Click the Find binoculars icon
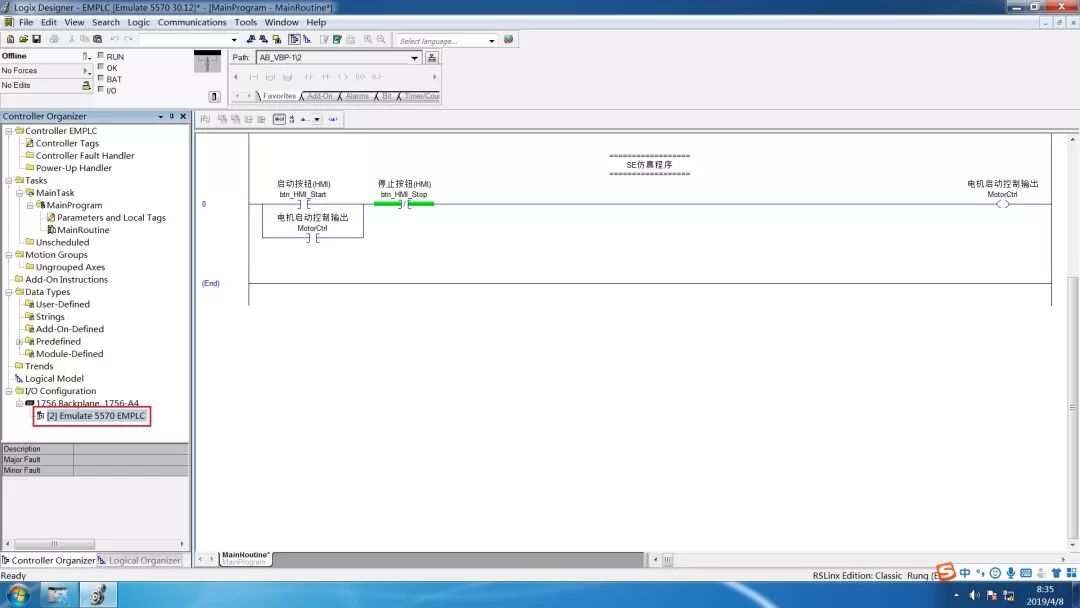1080x608 pixels. point(251,39)
